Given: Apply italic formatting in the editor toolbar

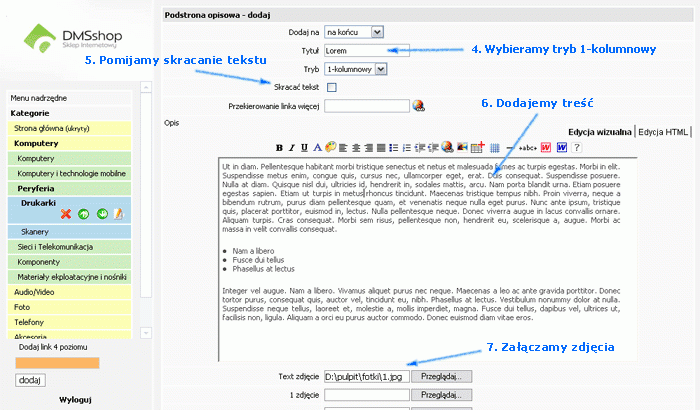Looking at the screenshot, I should click(x=292, y=148).
